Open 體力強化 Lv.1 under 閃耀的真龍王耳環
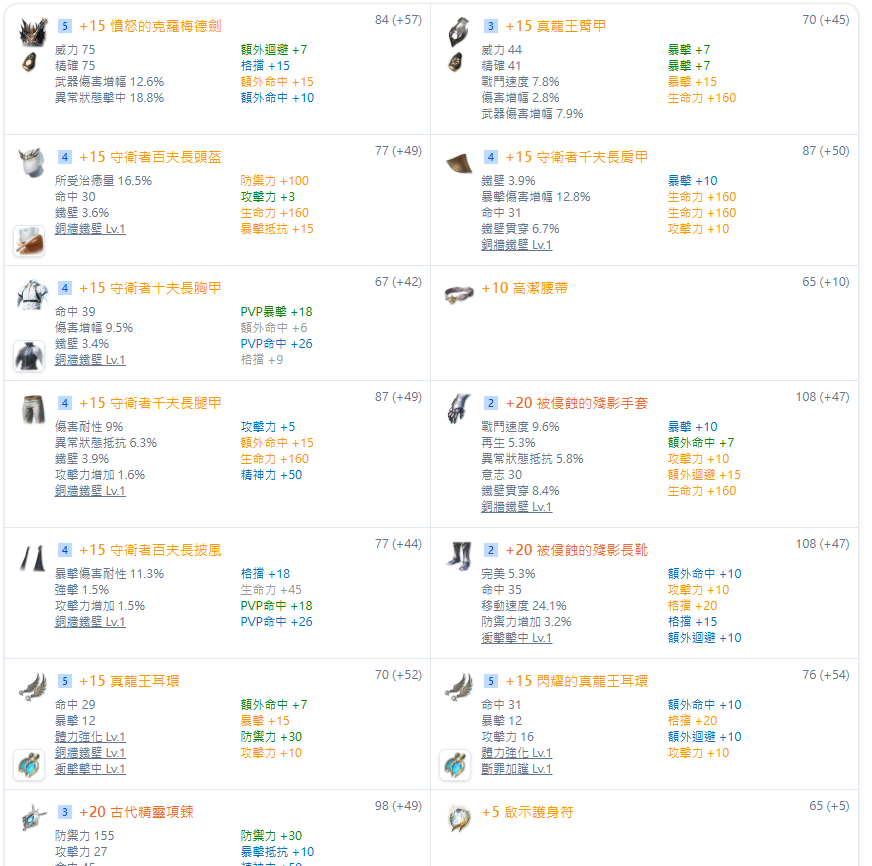Screen dimensions: 872x866 pyautogui.click(x=516, y=753)
